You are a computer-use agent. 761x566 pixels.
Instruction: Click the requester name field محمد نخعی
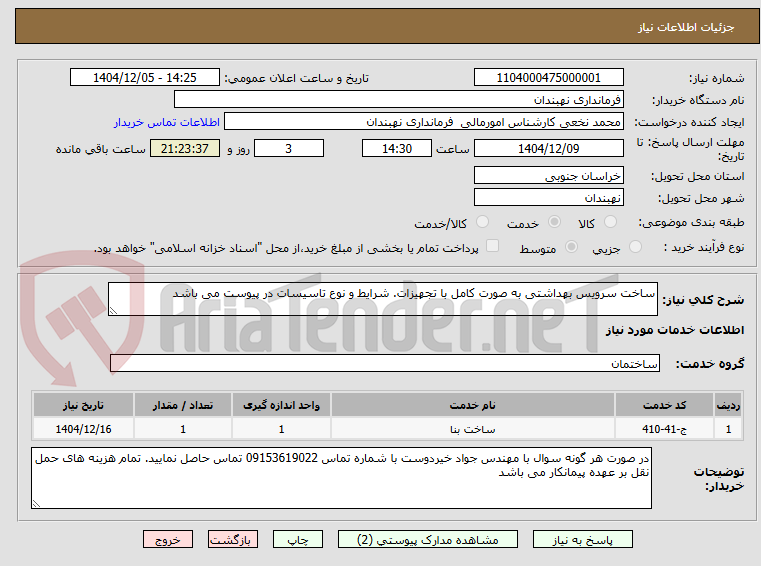pos(423,122)
